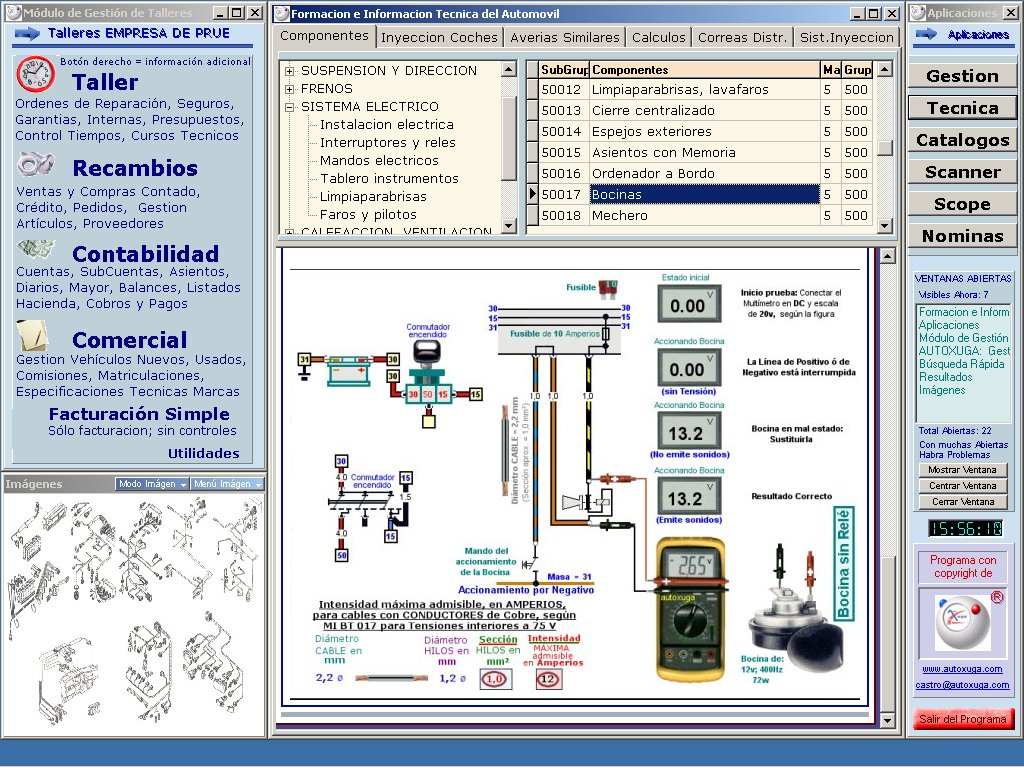Click the money icon beside Contabilidad
1024x768 pixels.
coord(35,249)
